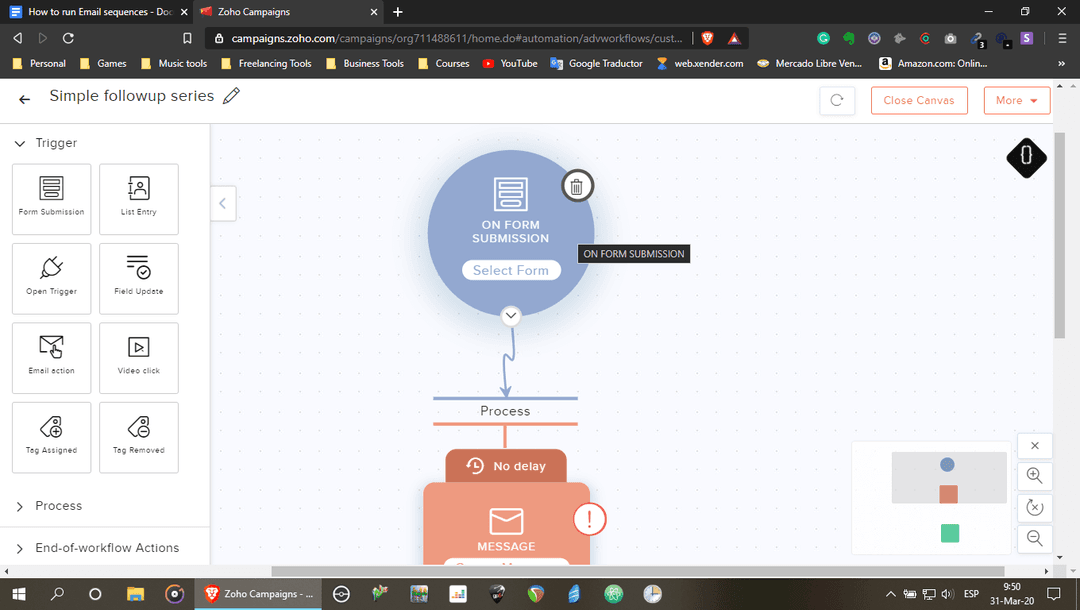Expand End-of-workflow Actions section
The width and height of the screenshot is (1080, 610).
click(20, 548)
